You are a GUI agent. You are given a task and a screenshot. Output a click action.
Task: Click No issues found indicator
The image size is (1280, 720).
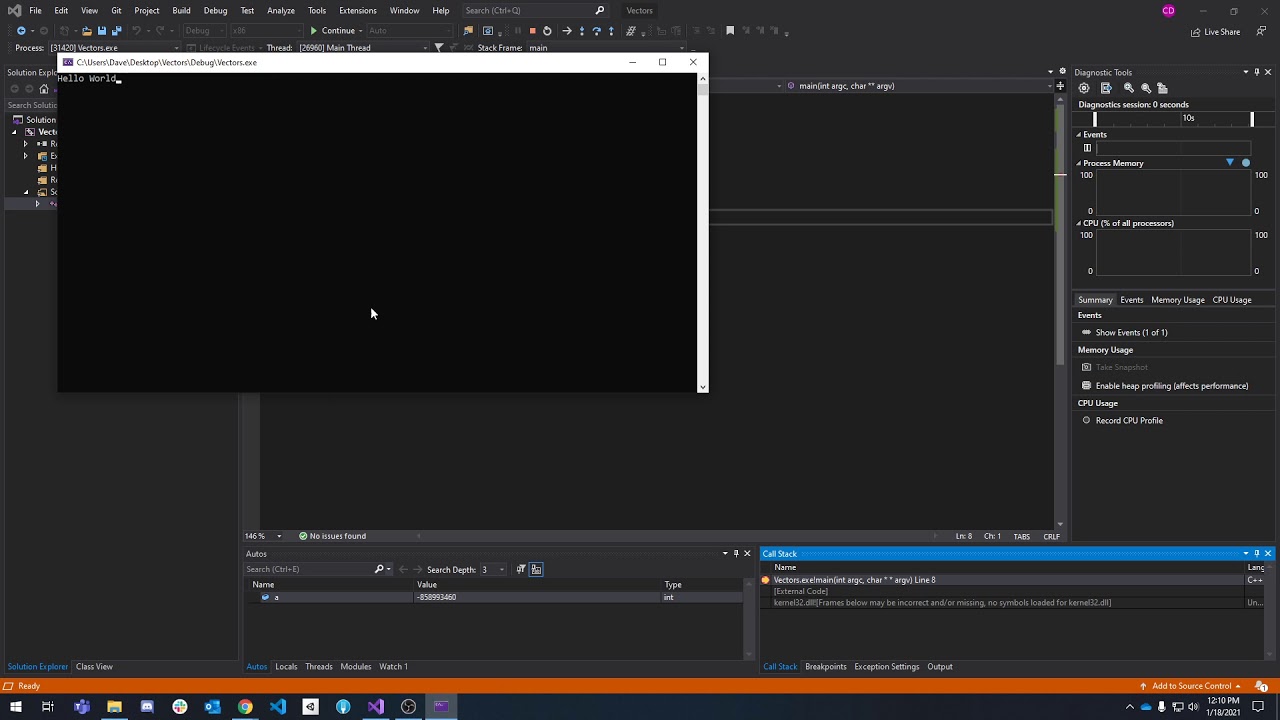332,536
